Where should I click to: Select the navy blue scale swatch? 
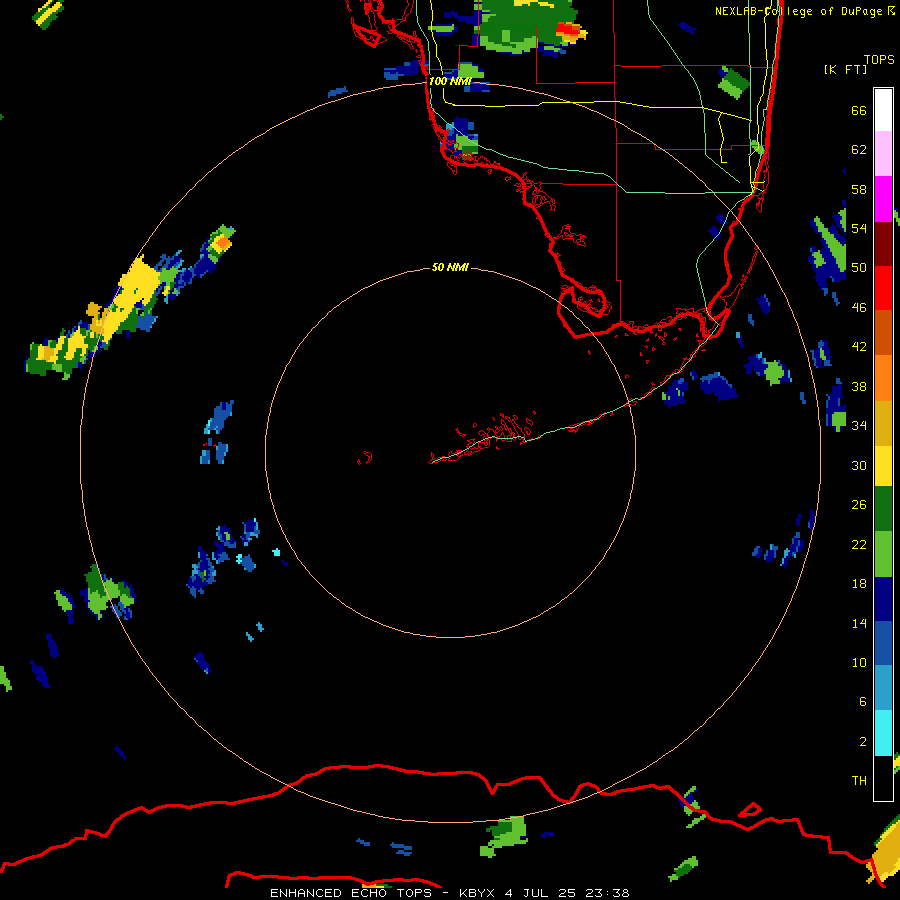(883, 599)
